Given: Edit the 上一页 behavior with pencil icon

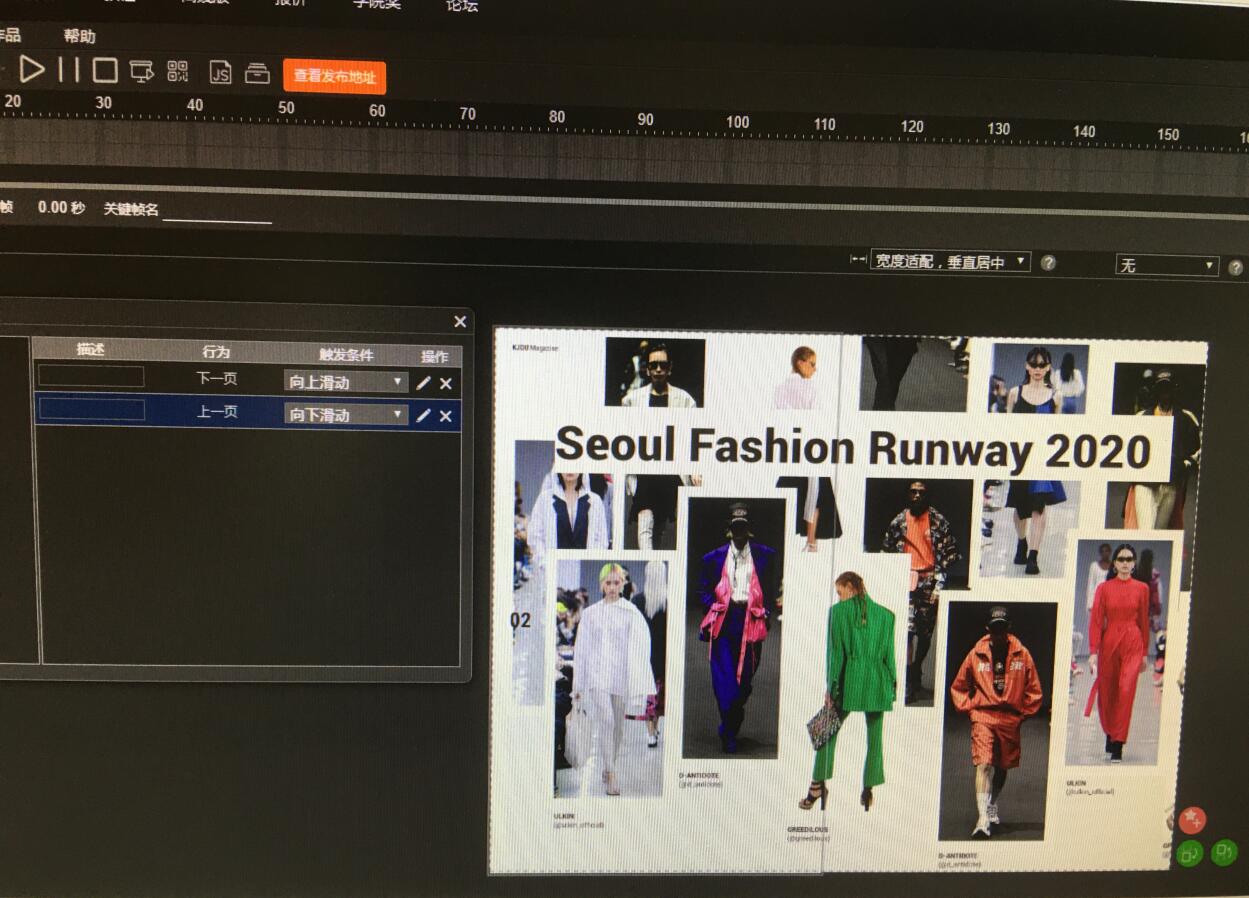Looking at the screenshot, I should pyautogui.click(x=424, y=415).
